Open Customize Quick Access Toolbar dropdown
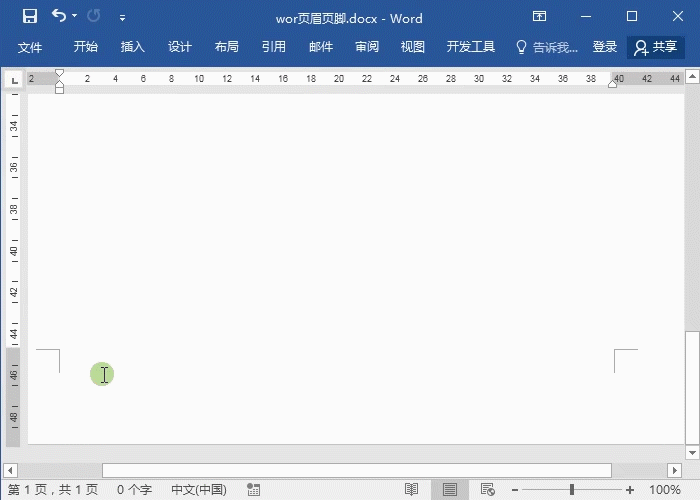Viewport: 700px width, 500px height. click(122, 18)
